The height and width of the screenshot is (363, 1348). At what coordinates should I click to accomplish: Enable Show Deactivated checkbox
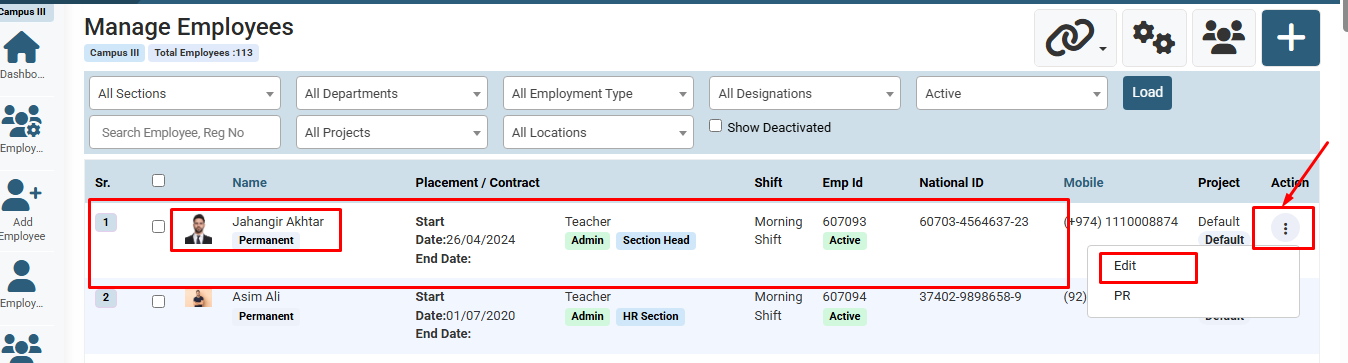(x=715, y=126)
